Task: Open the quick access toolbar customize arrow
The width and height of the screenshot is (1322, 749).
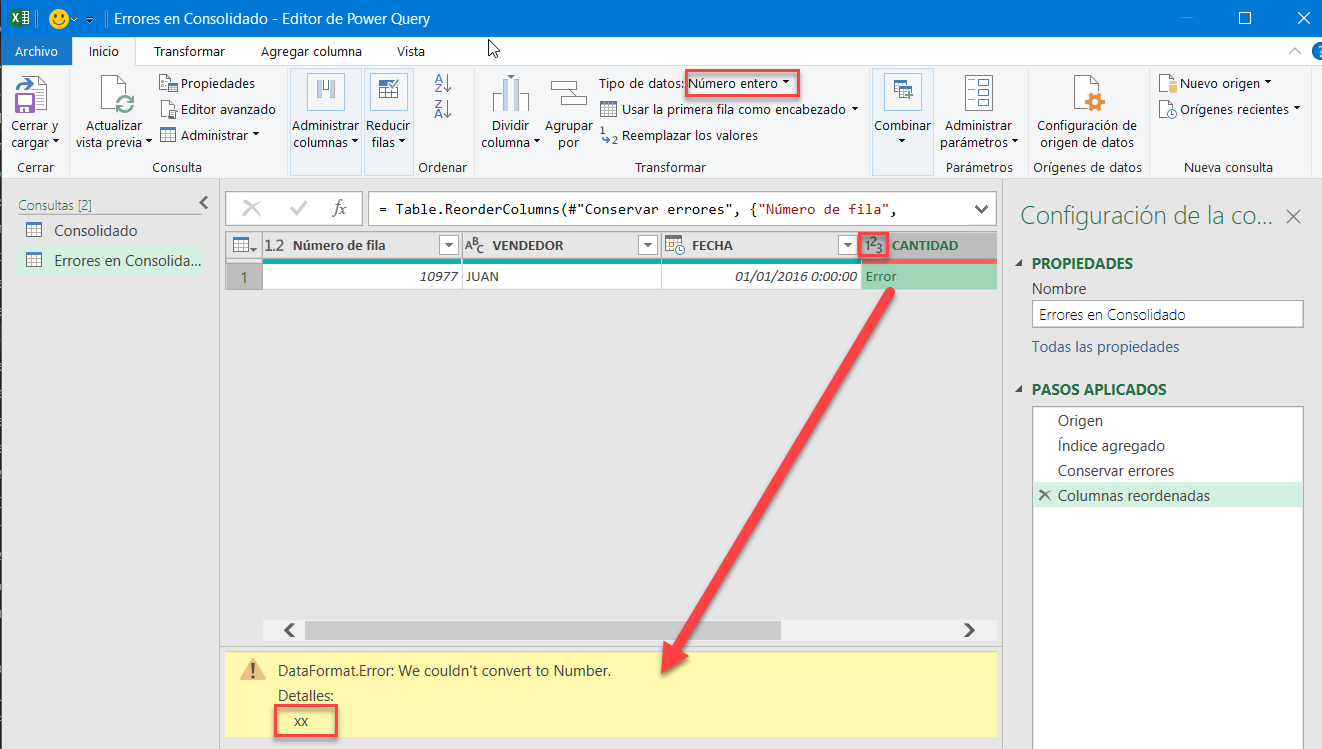Action: (89, 19)
